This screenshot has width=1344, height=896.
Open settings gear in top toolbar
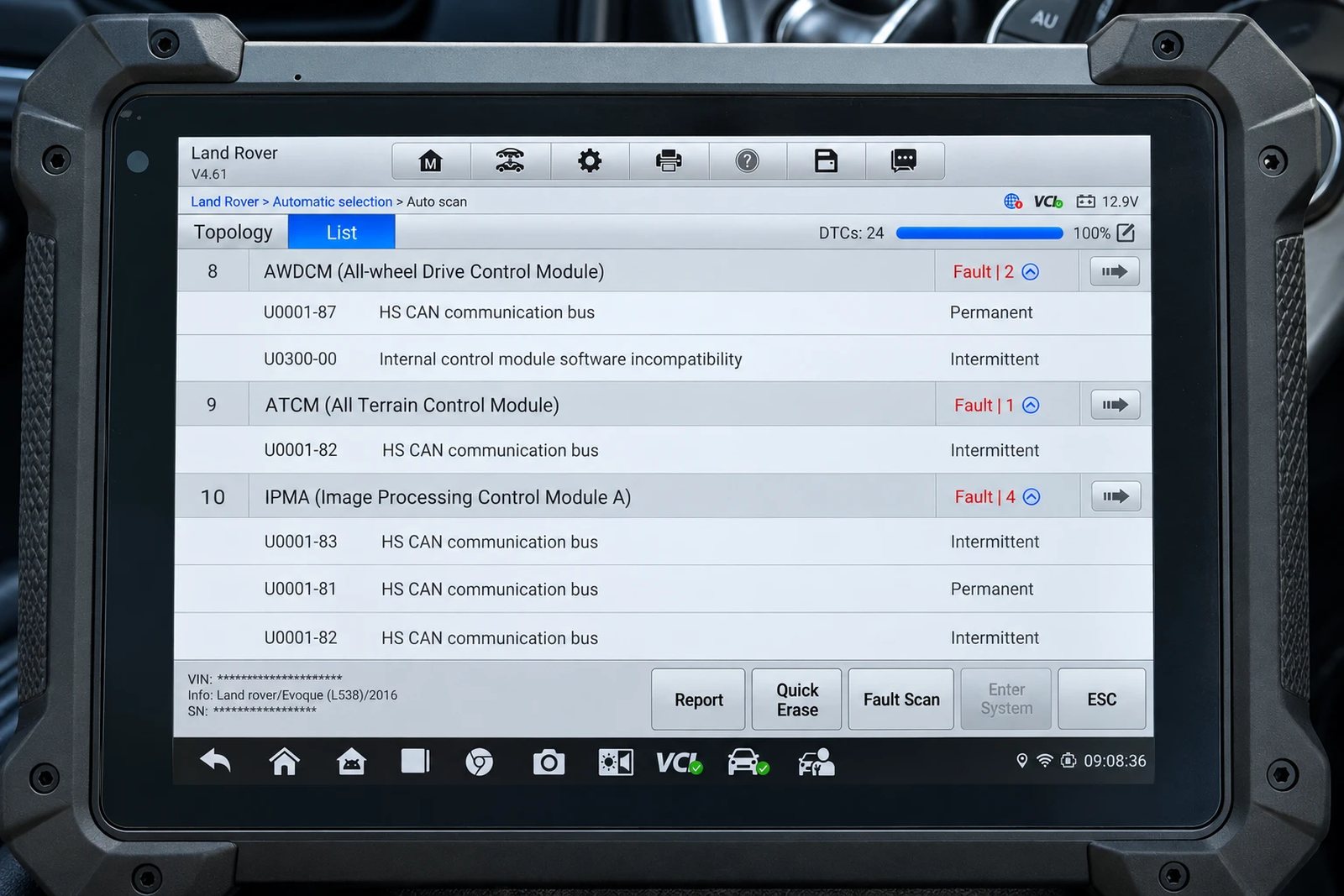590,160
